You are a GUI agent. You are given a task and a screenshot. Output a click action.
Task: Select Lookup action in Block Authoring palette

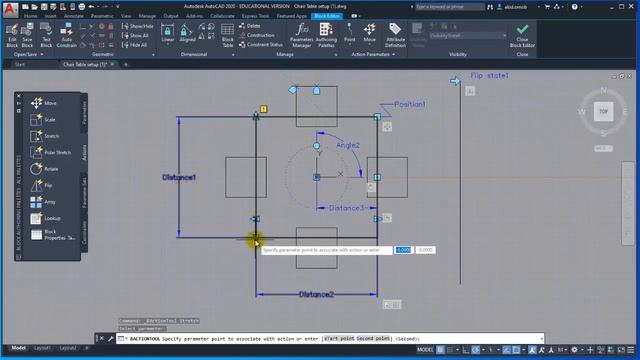pos(45,218)
